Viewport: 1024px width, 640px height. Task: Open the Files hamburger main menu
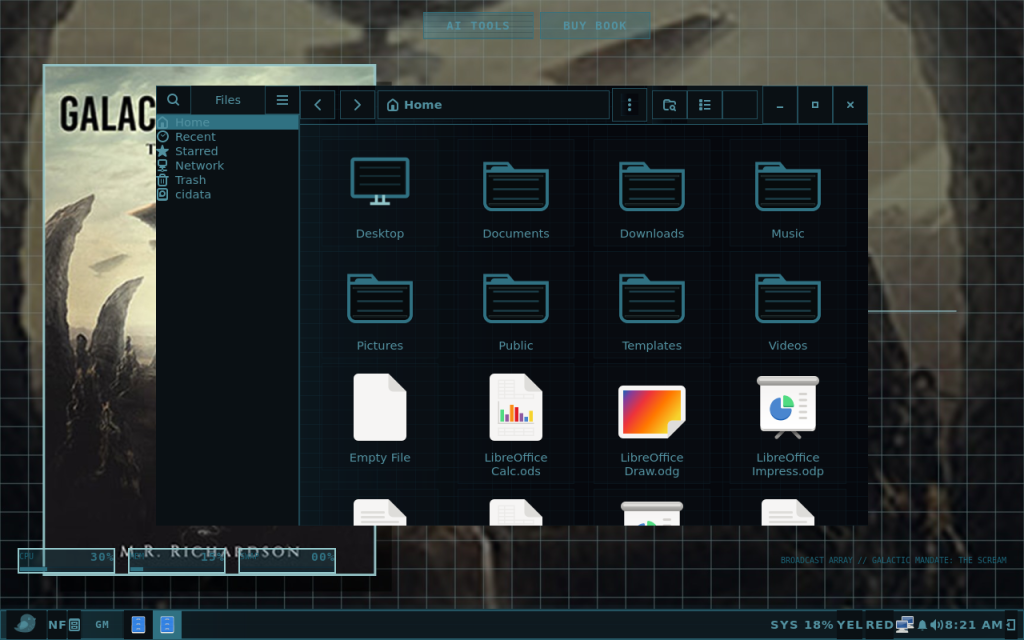pyautogui.click(x=282, y=100)
